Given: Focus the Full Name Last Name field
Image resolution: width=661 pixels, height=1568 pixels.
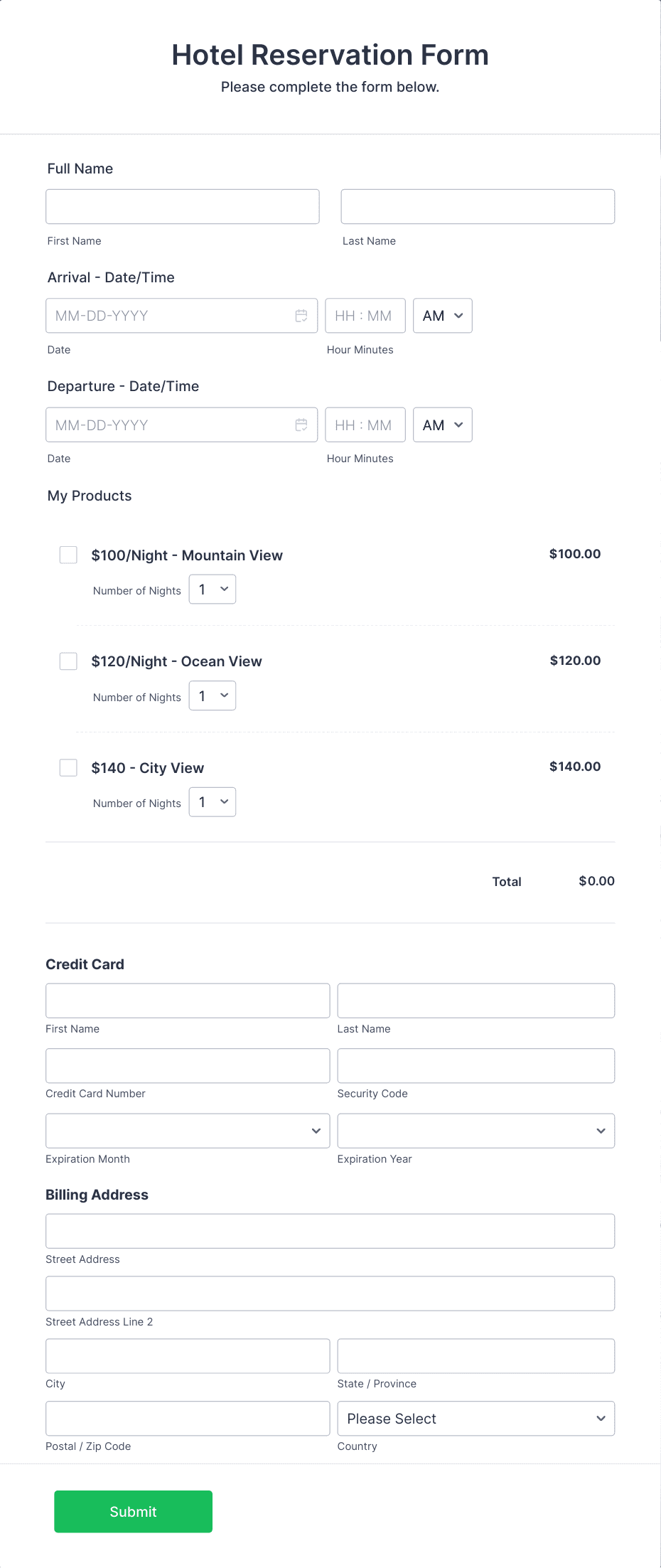Looking at the screenshot, I should 478,206.
